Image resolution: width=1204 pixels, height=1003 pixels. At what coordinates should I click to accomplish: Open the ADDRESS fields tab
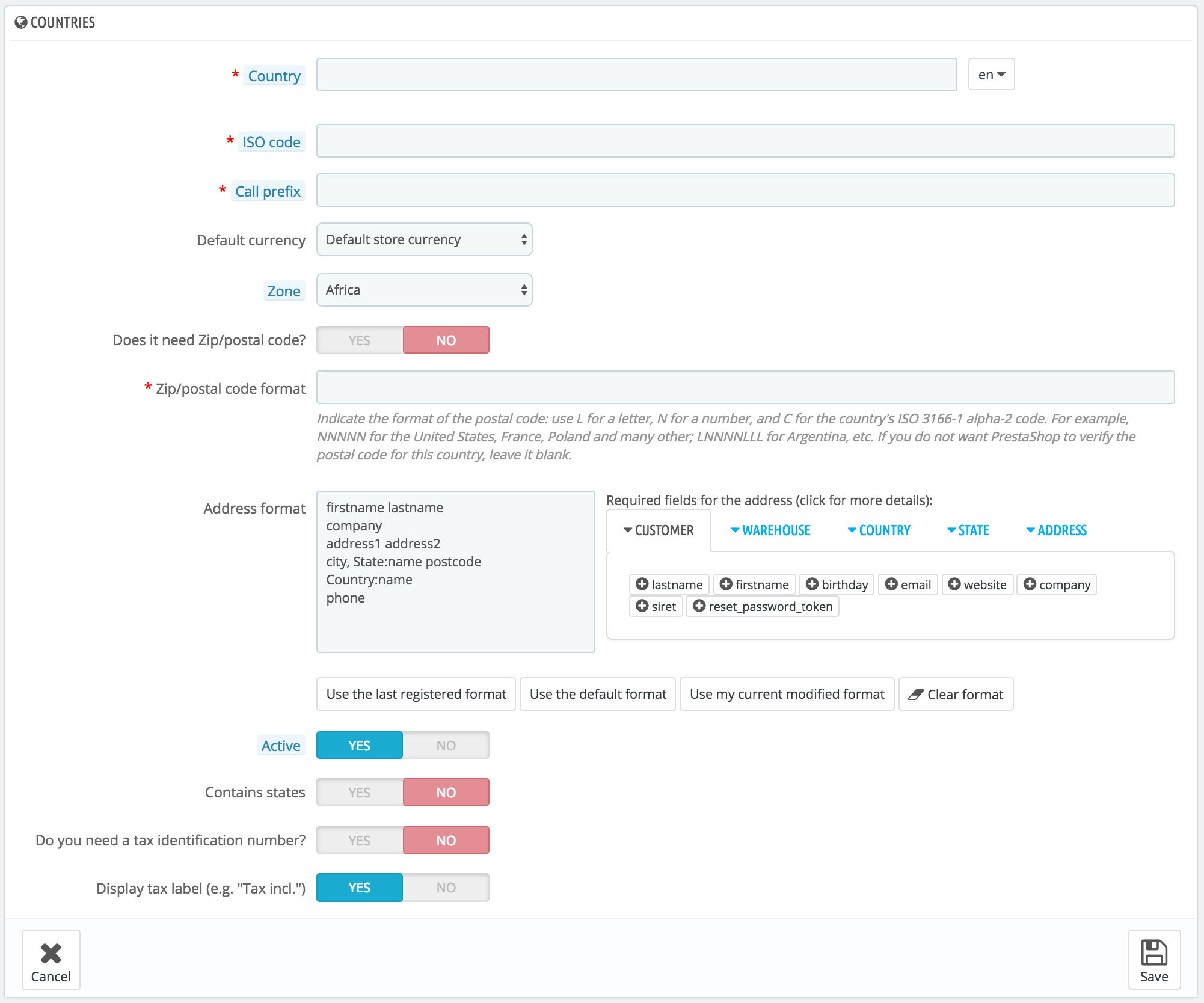click(x=1056, y=530)
